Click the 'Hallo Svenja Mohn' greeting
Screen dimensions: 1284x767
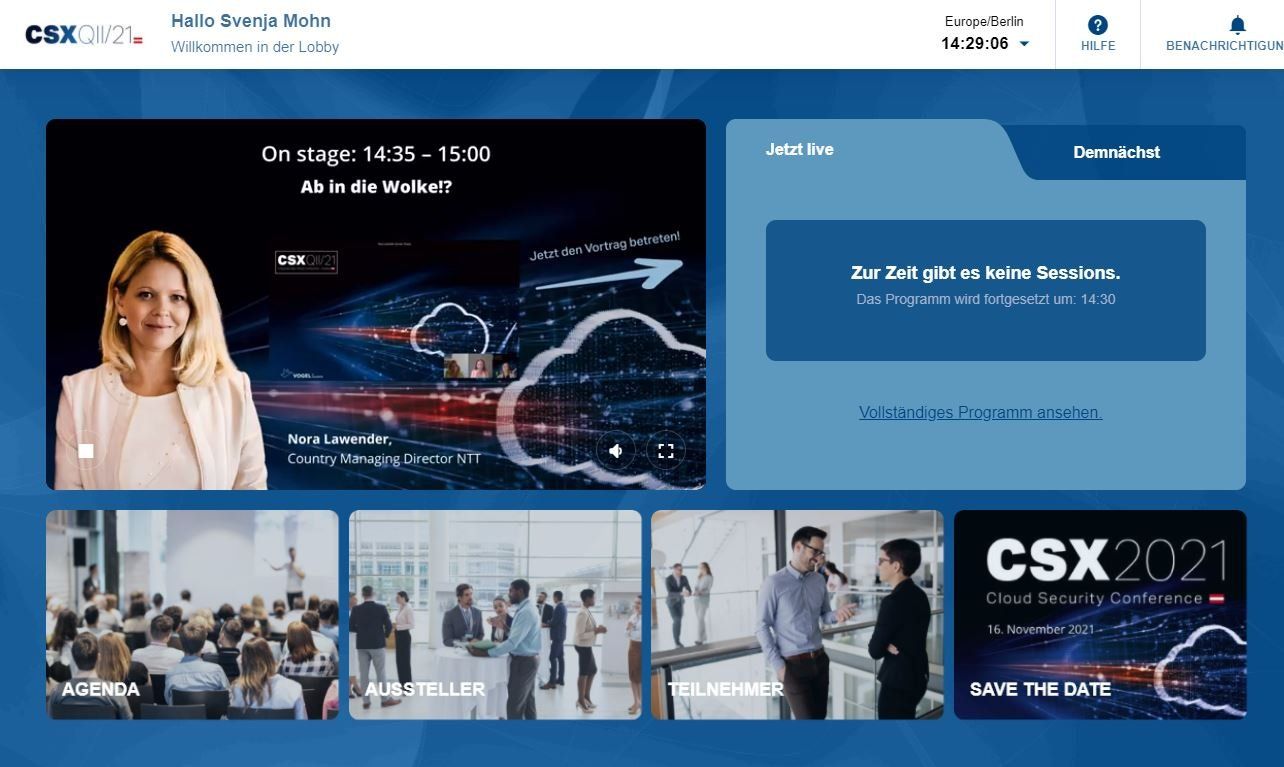[251, 21]
